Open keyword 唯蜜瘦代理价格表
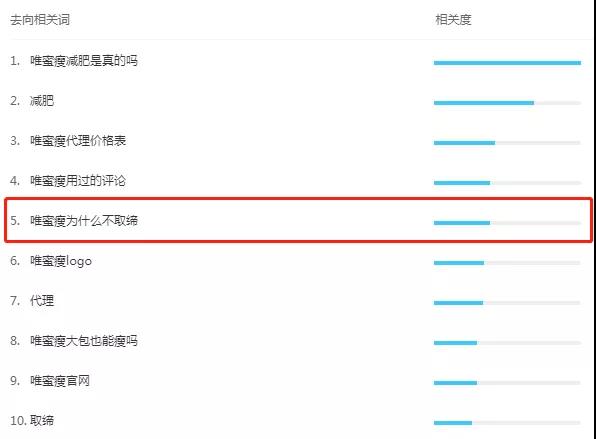 tap(78, 141)
